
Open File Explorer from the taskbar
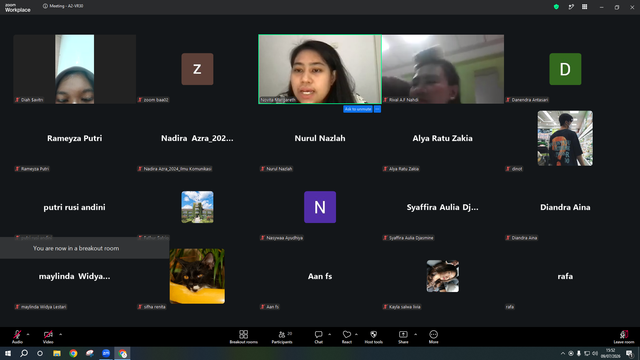coord(57,353)
